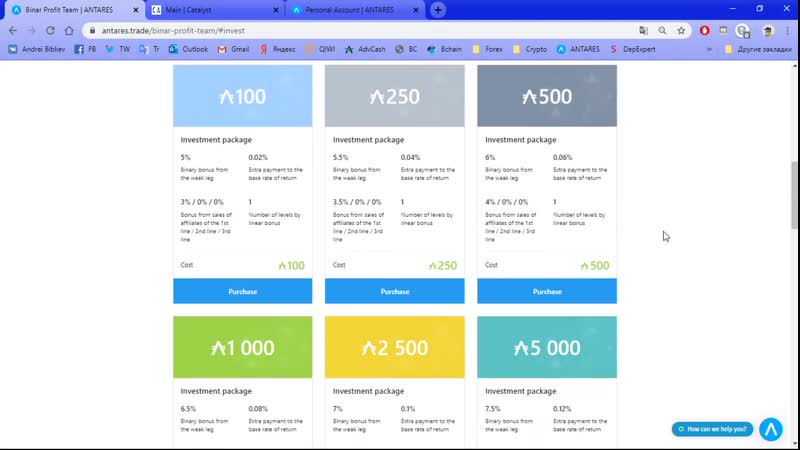This screenshot has height=450, width=800.
Task: Open the zoom magnifier in address bar
Action: [x=662, y=31]
